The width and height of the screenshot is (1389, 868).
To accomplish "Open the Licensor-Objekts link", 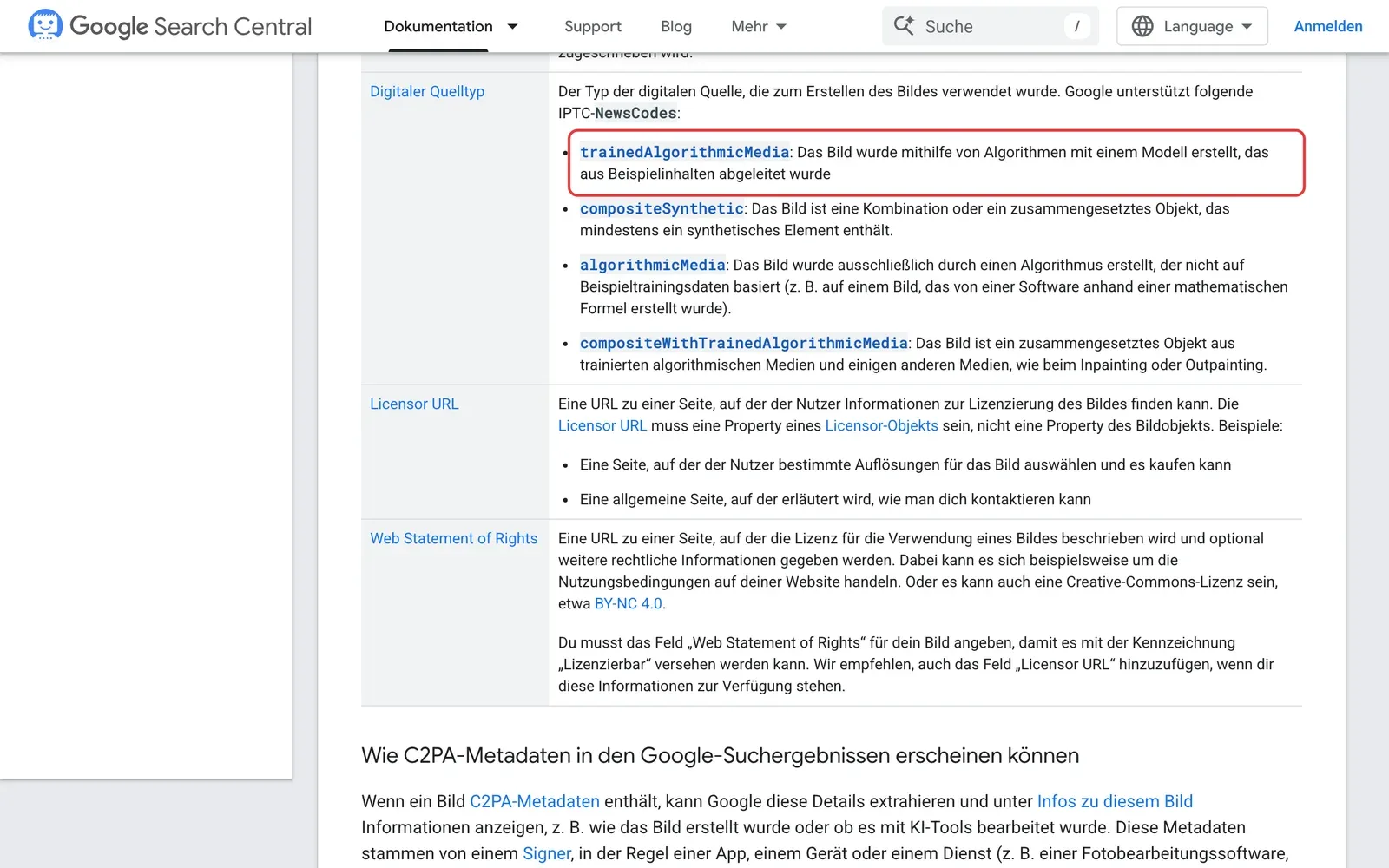I will tap(881, 425).
